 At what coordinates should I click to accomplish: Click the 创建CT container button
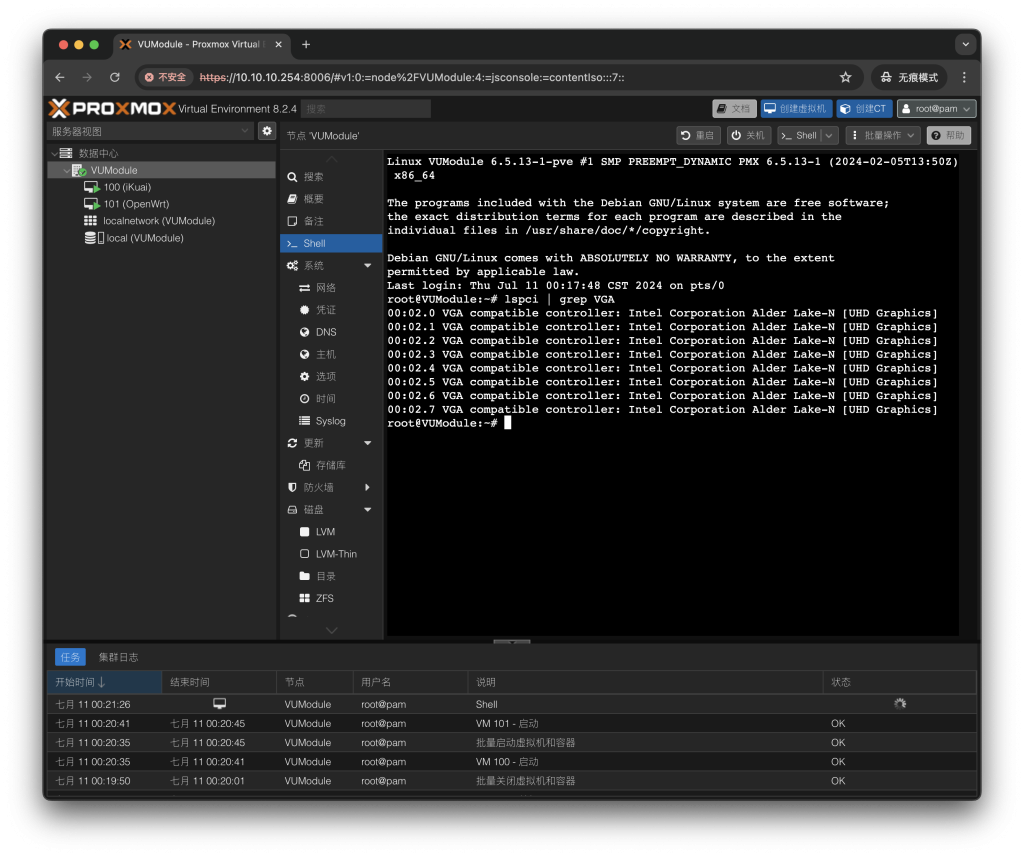click(x=863, y=108)
